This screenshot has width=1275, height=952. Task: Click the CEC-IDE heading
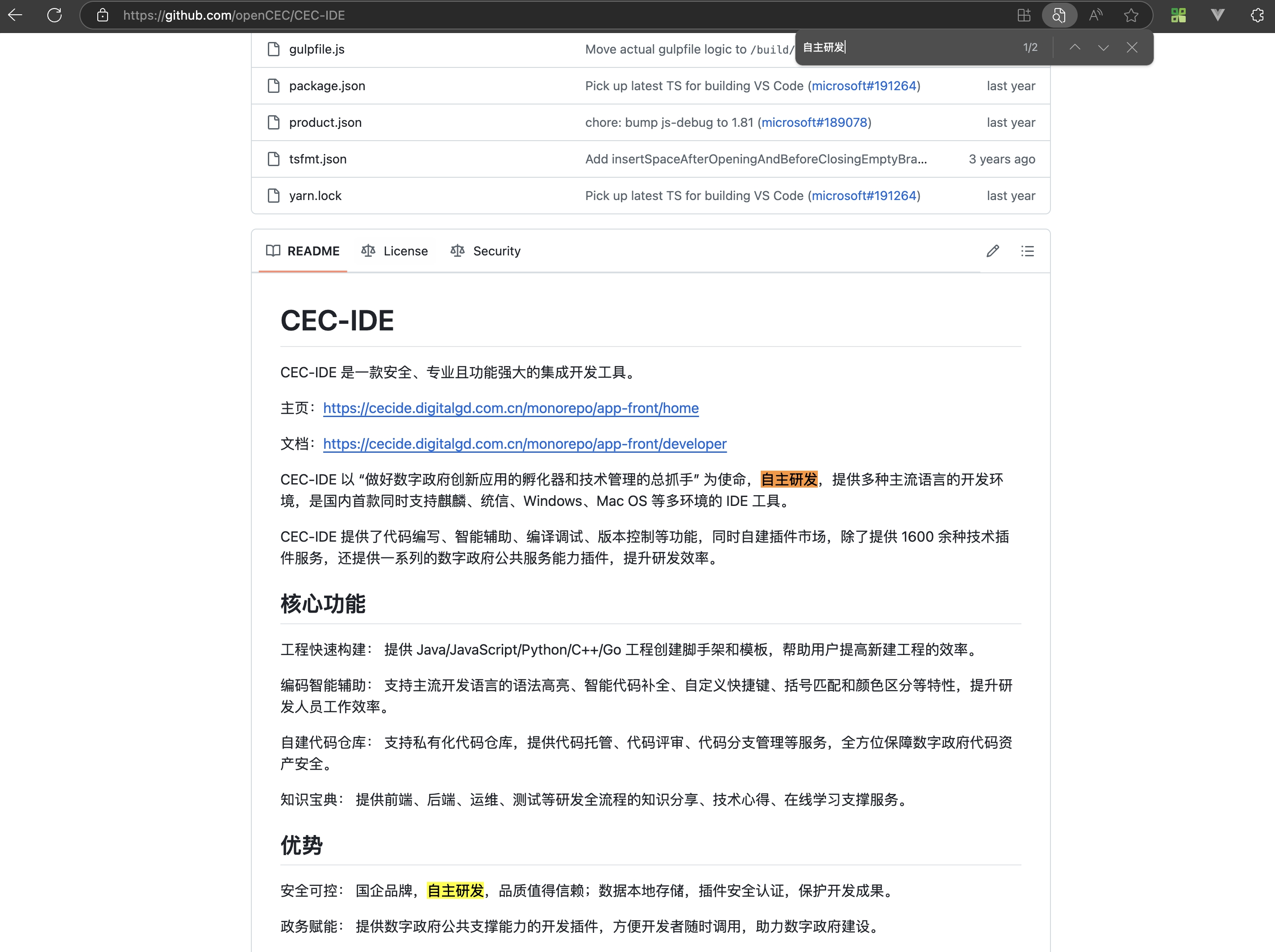(x=337, y=321)
